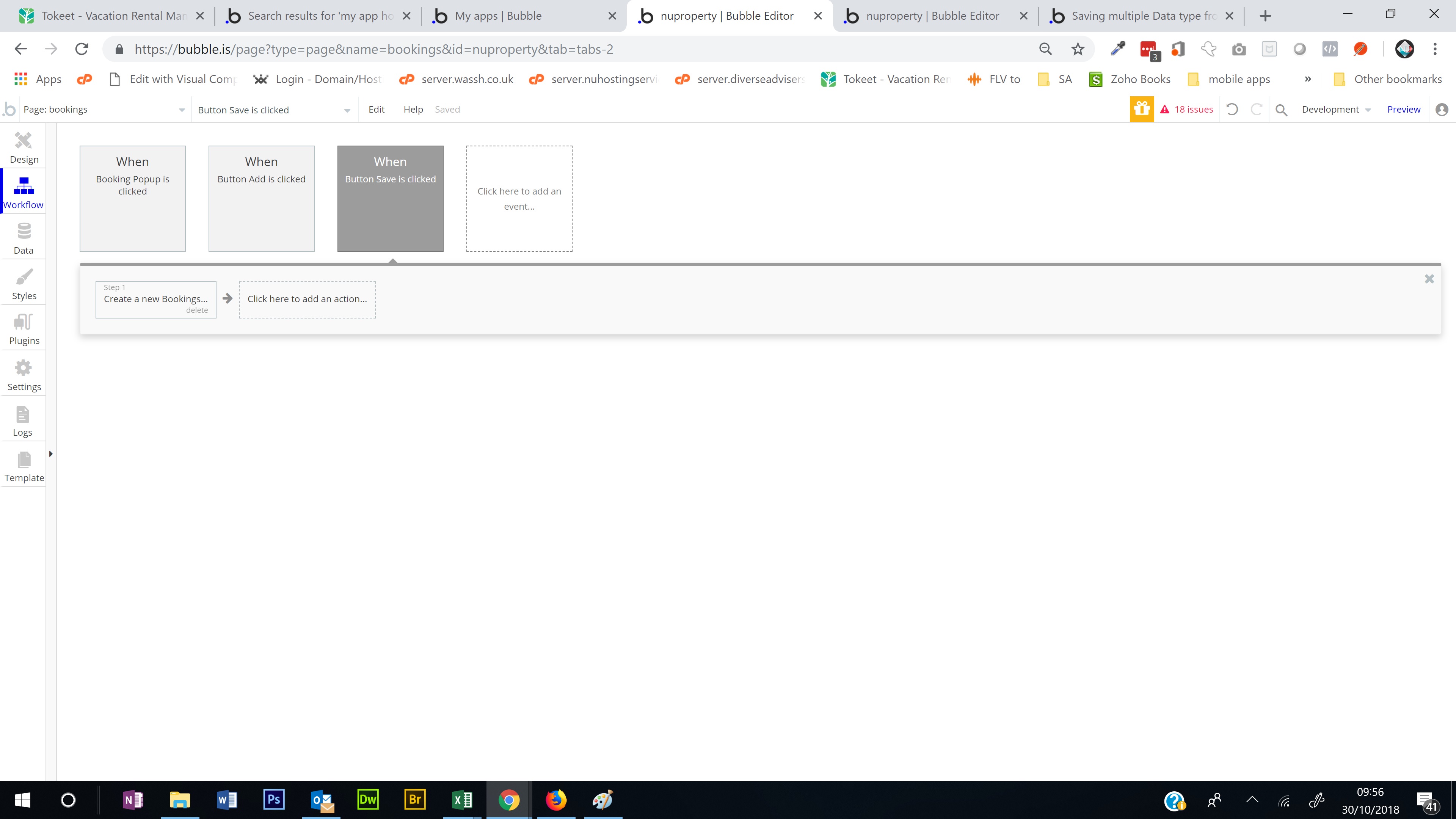The width and height of the screenshot is (1456, 819).
Task: Click the yellow gift icon
Action: point(1141,109)
